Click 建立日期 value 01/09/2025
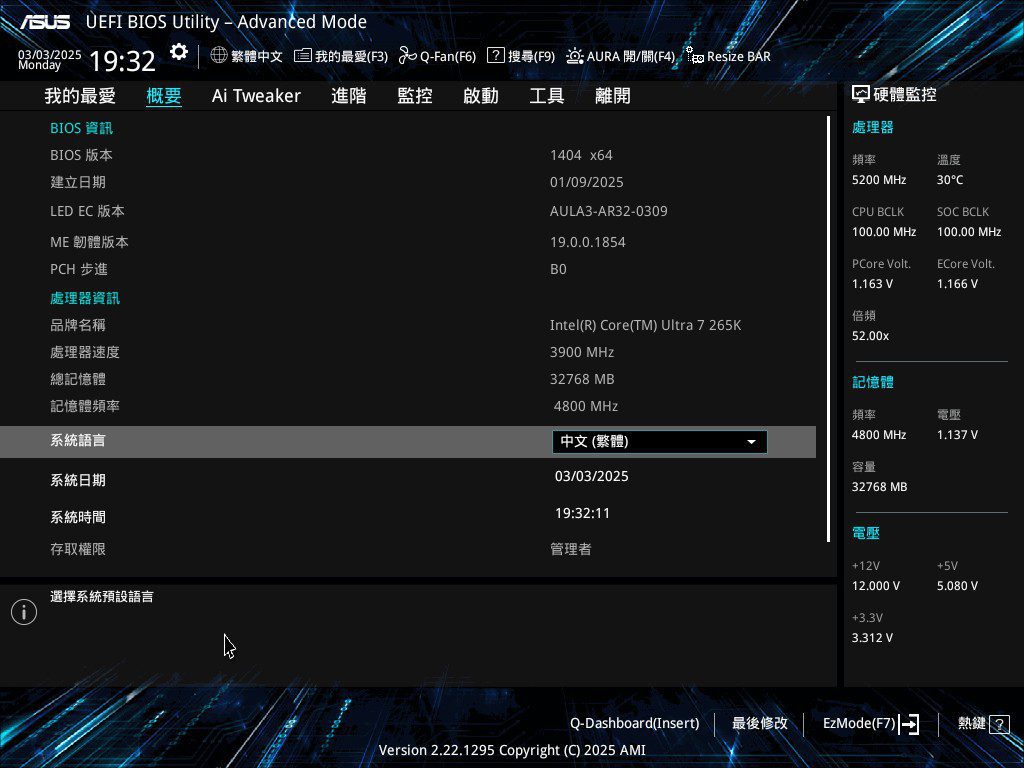The image size is (1024, 768). coord(586,182)
